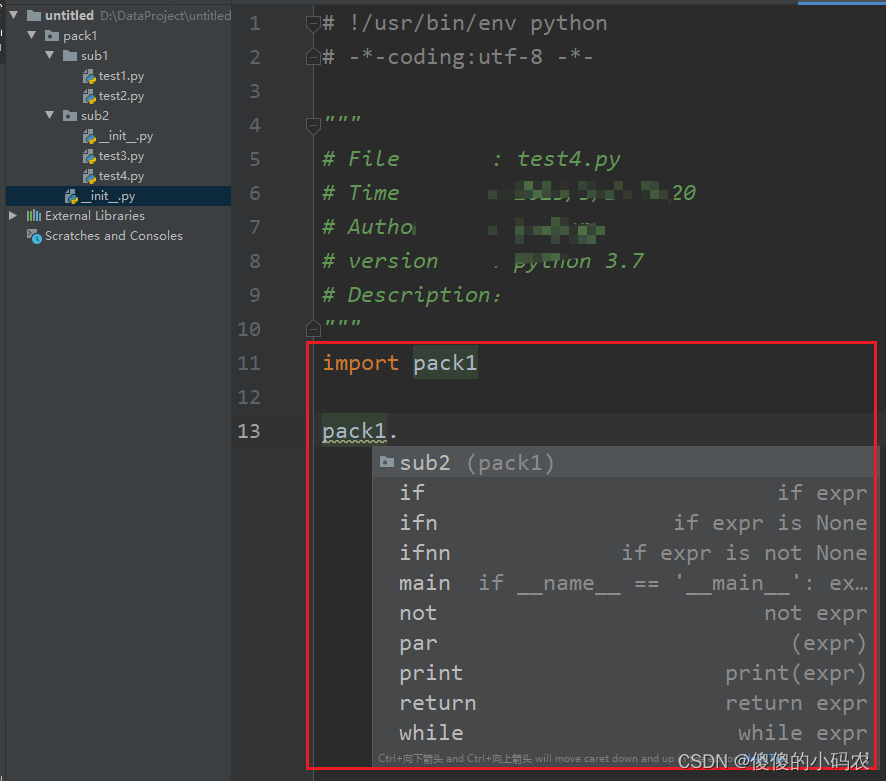The height and width of the screenshot is (781, 886).
Task: Collapse the untitled project root
Action: pyautogui.click(x=14, y=15)
